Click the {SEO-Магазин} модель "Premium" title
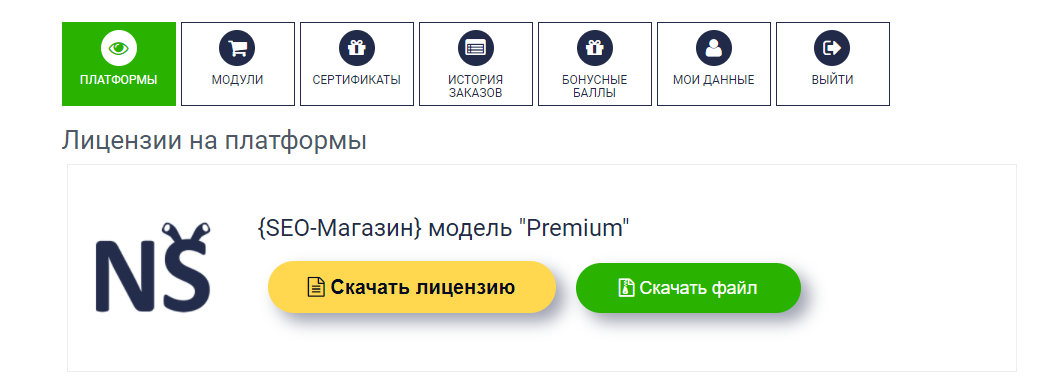The image size is (1062, 384). 444,228
